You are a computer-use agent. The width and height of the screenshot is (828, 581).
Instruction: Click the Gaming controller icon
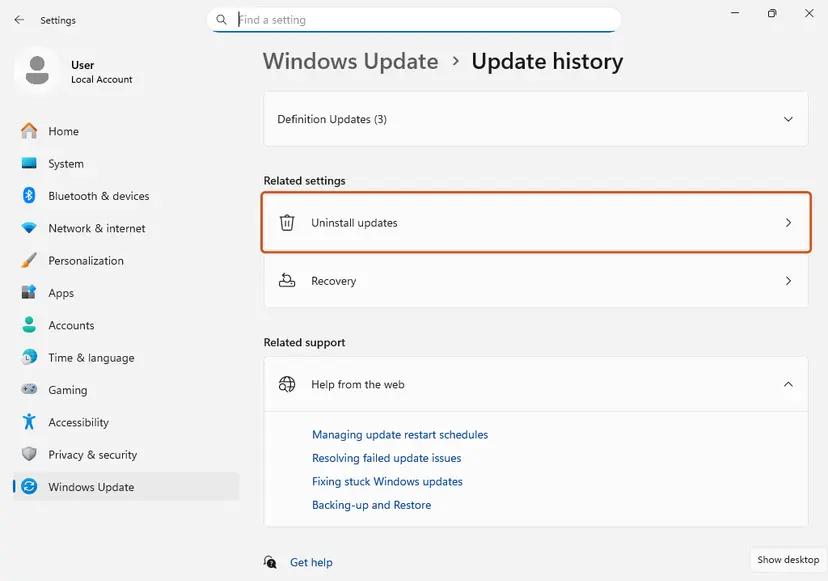click(29, 389)
